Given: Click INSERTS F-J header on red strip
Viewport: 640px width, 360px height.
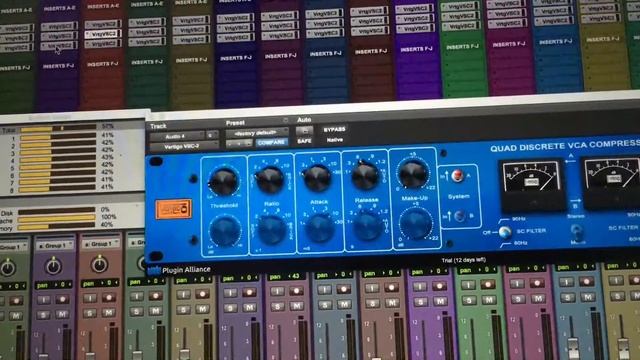Looking at the screenshot, I should (x=102, y=64).
